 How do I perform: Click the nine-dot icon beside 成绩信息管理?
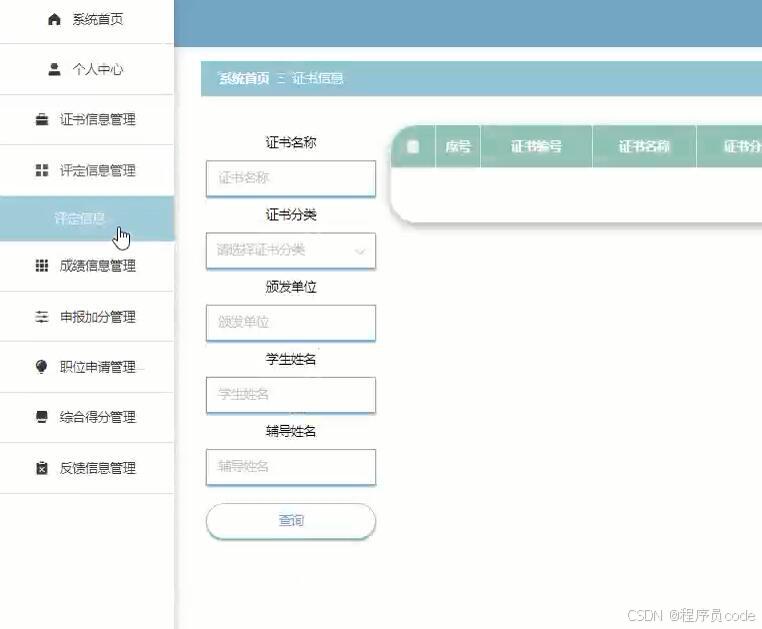point(42,265)
